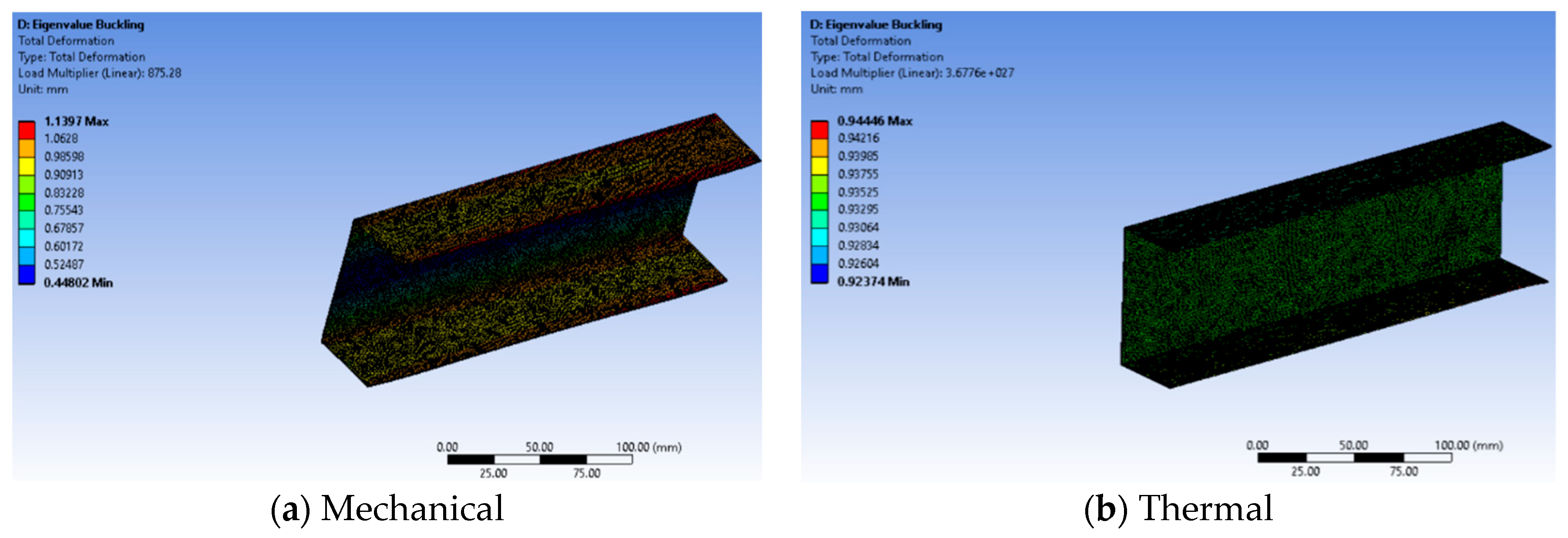Click 'Type: Total Deformation' in Thermal plot
The image size is (1568, 538).
pyautogui.click(x=877, y=57)
